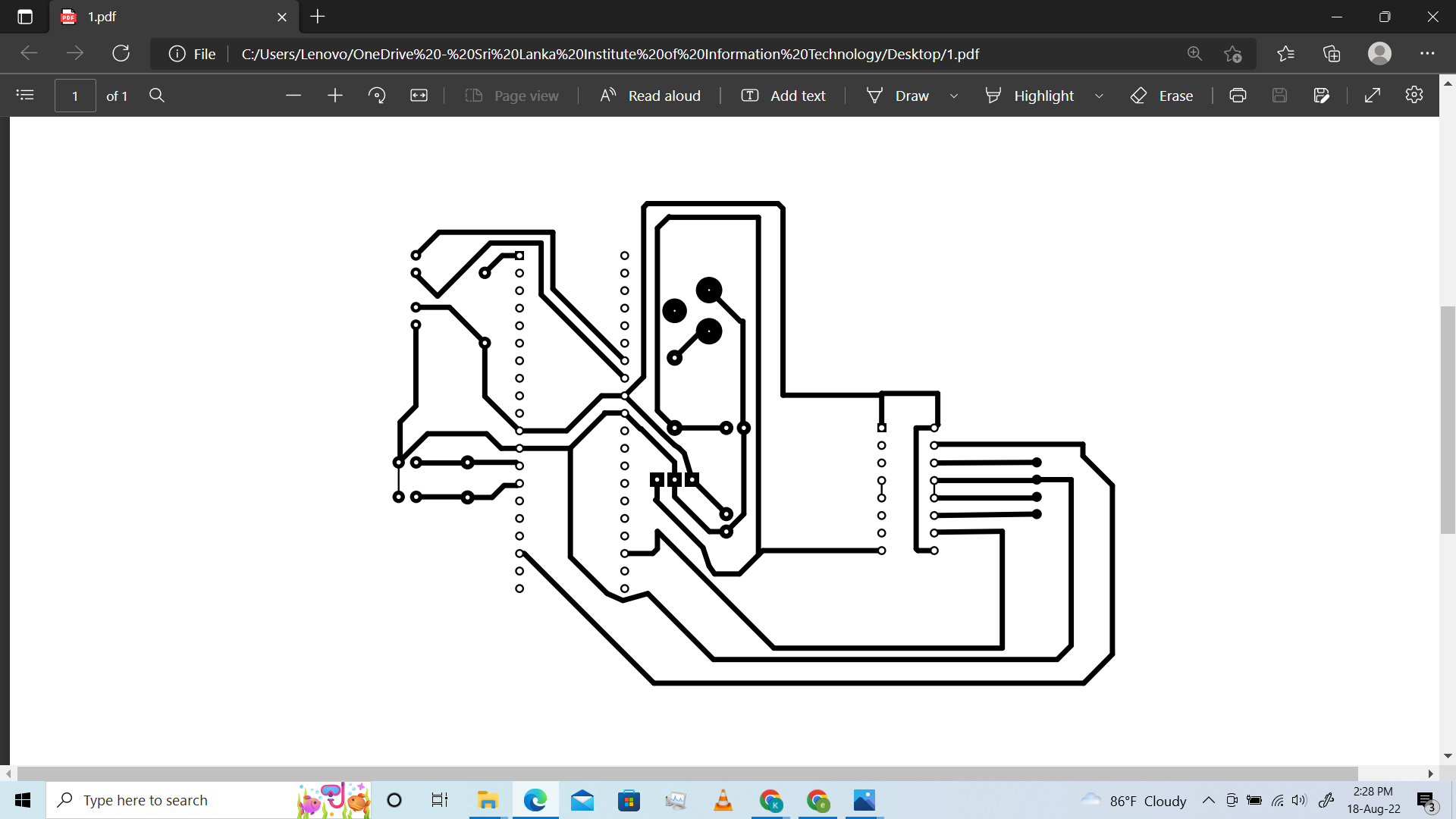The width and height of the screenshot is (1456, 819).
Task: Save the PDF file
Action: [x=1280, y=95]
